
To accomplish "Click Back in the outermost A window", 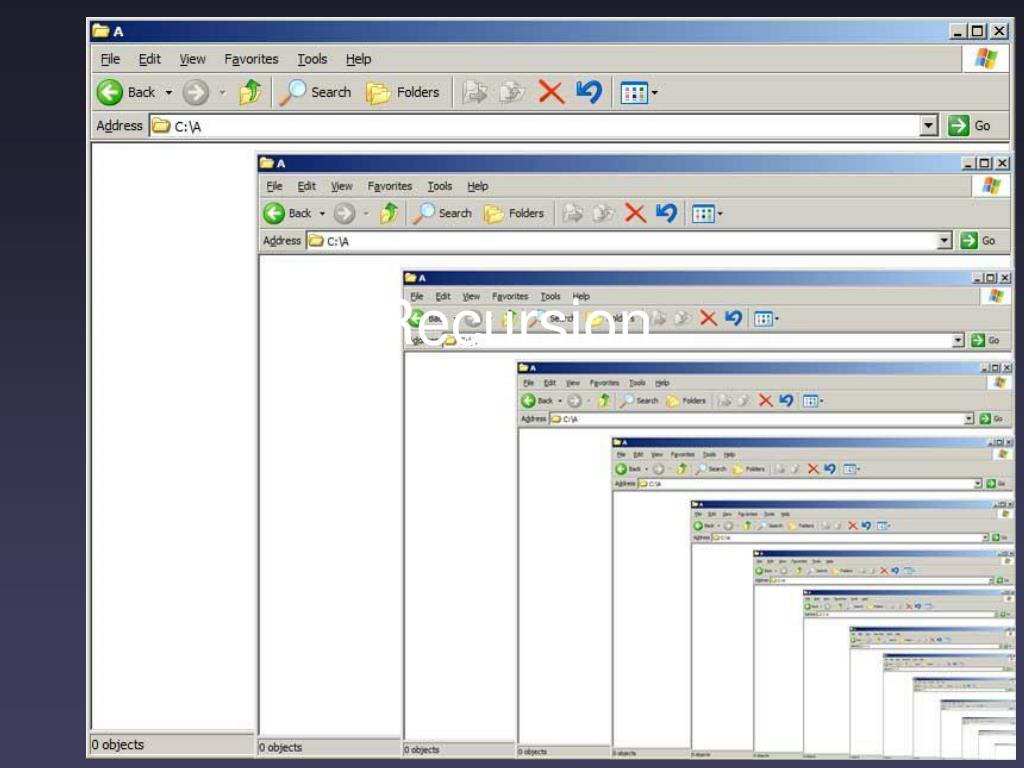I will (x=126, y=92).
